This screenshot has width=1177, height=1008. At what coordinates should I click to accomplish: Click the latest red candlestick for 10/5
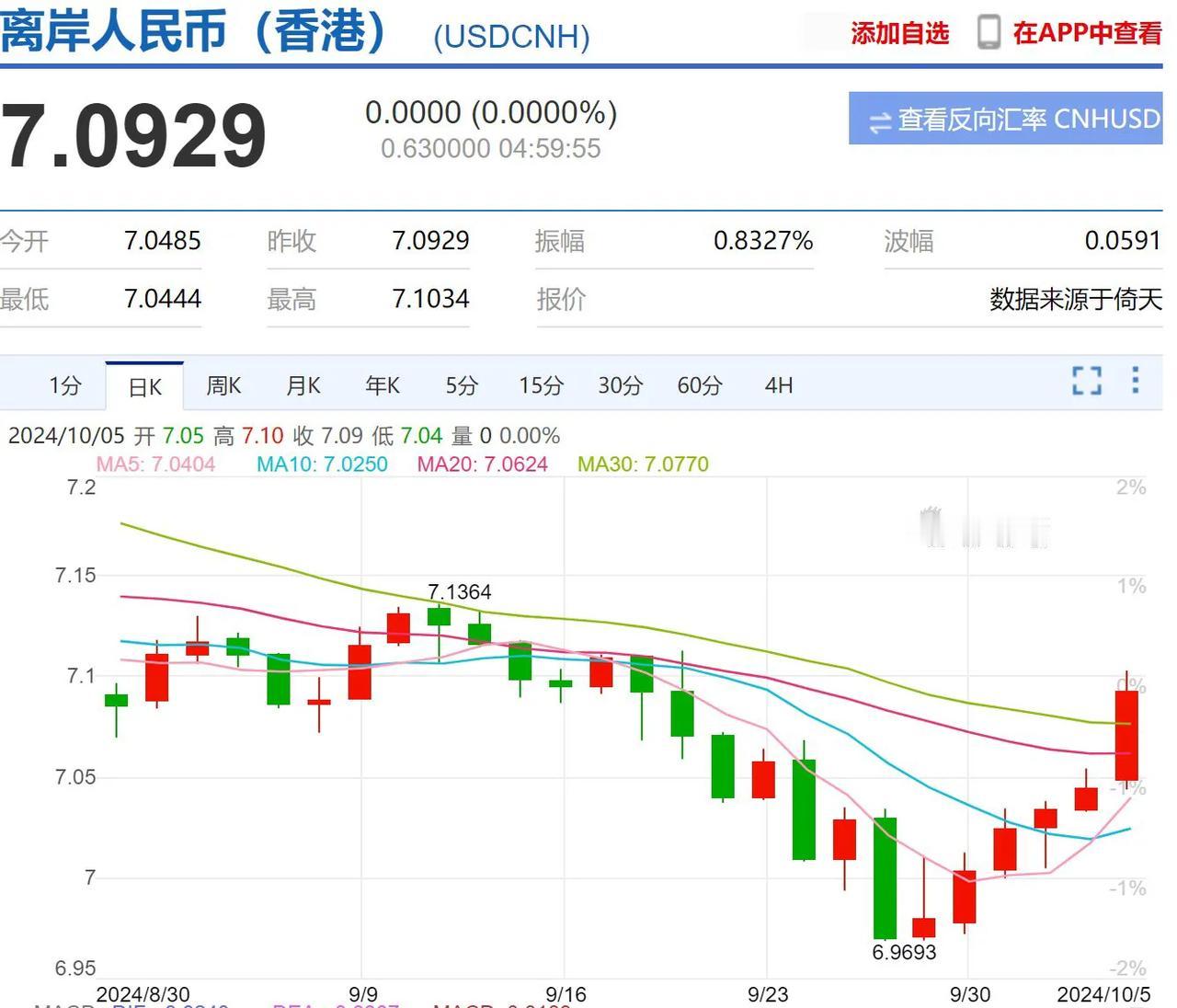point(1126,736)
